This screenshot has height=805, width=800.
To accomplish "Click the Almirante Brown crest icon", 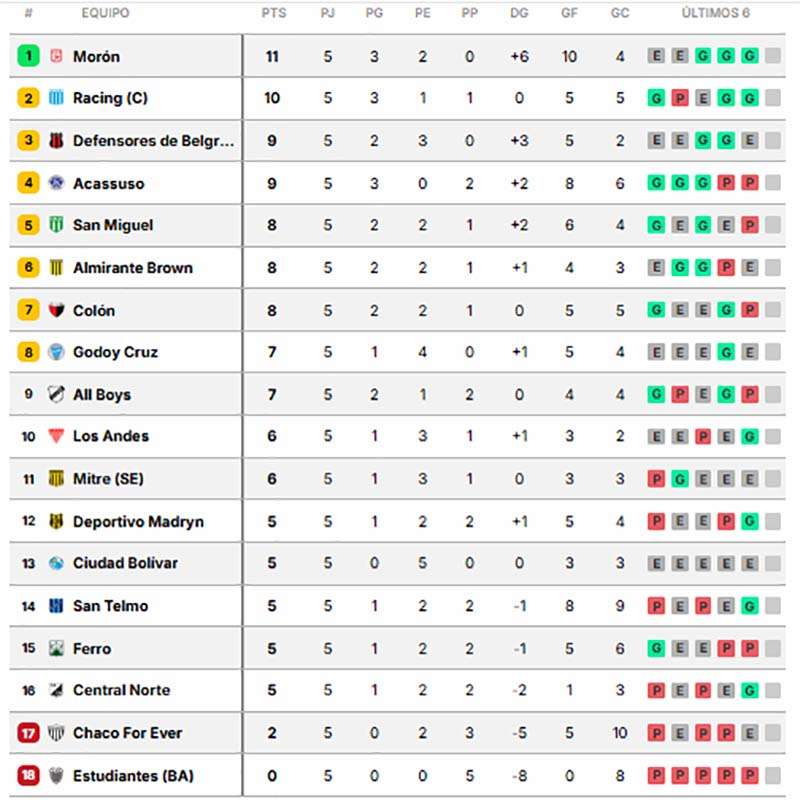I will click(x=56, y=268).
